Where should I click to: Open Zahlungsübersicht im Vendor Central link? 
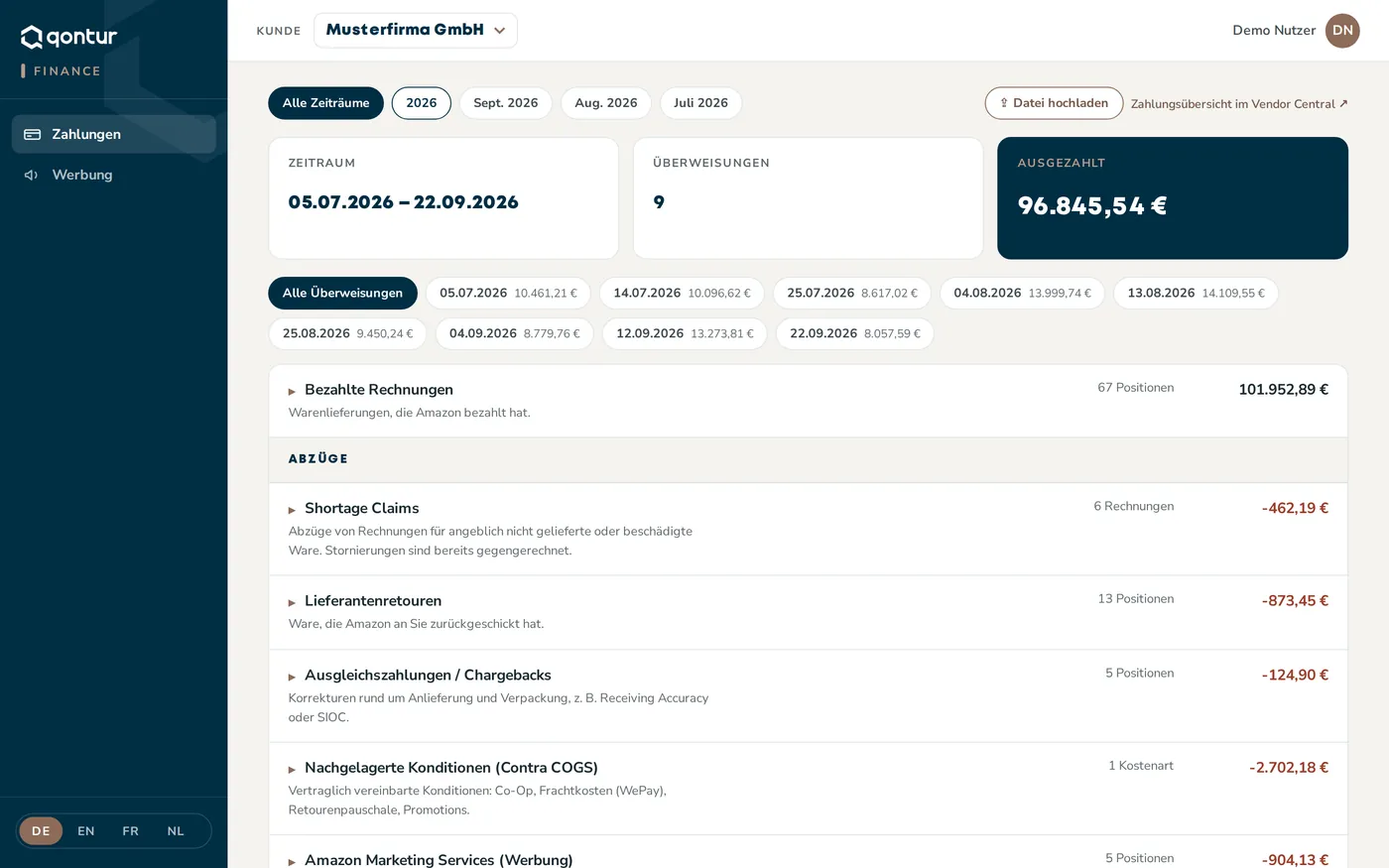pyautogui.click(x=1239, y=104)
